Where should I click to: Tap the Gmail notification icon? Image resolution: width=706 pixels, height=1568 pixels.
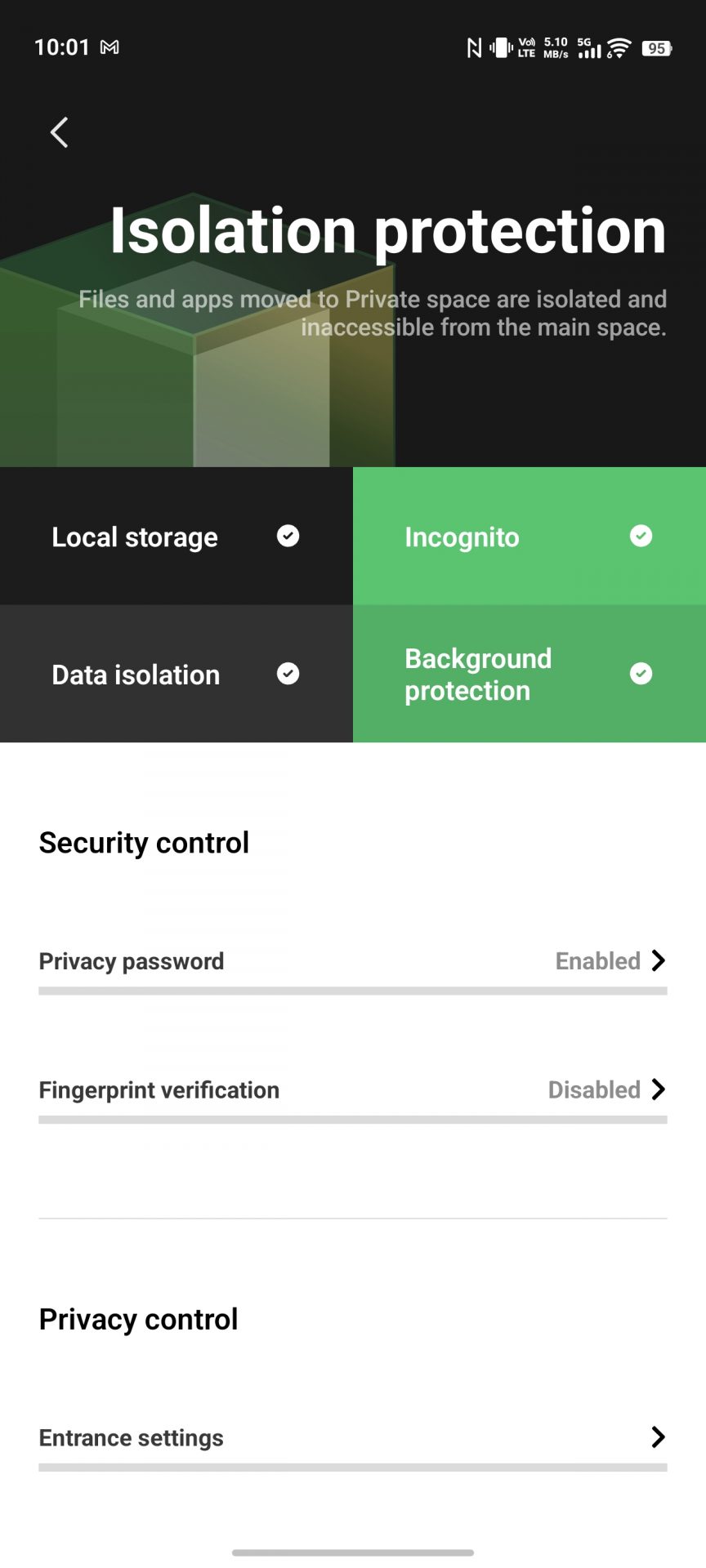(109, 47)
